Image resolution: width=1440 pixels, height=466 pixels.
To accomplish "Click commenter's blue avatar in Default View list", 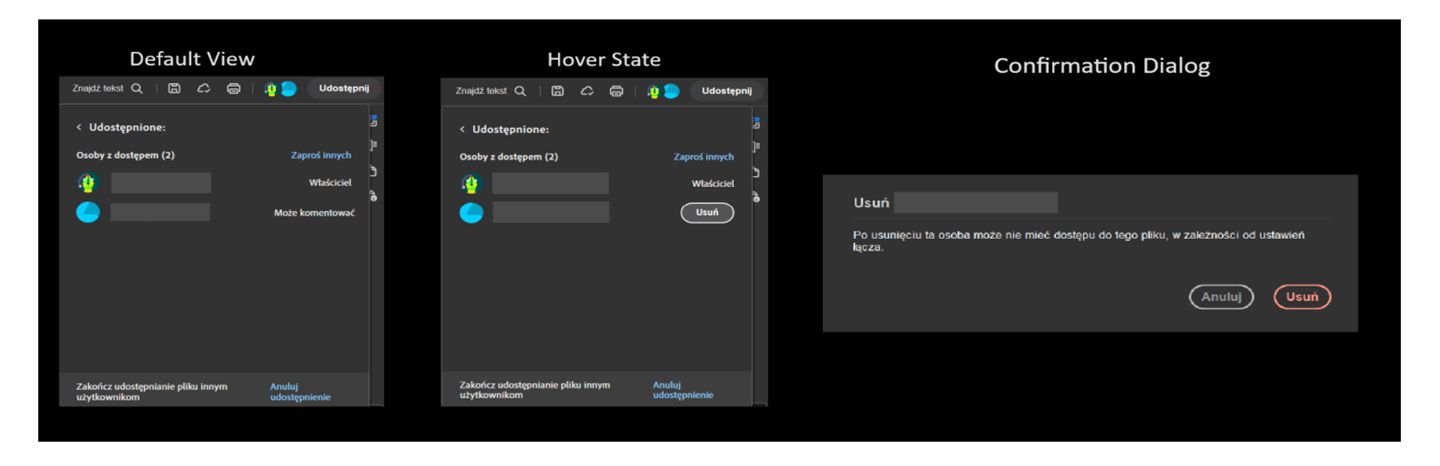I will (88, 212).
